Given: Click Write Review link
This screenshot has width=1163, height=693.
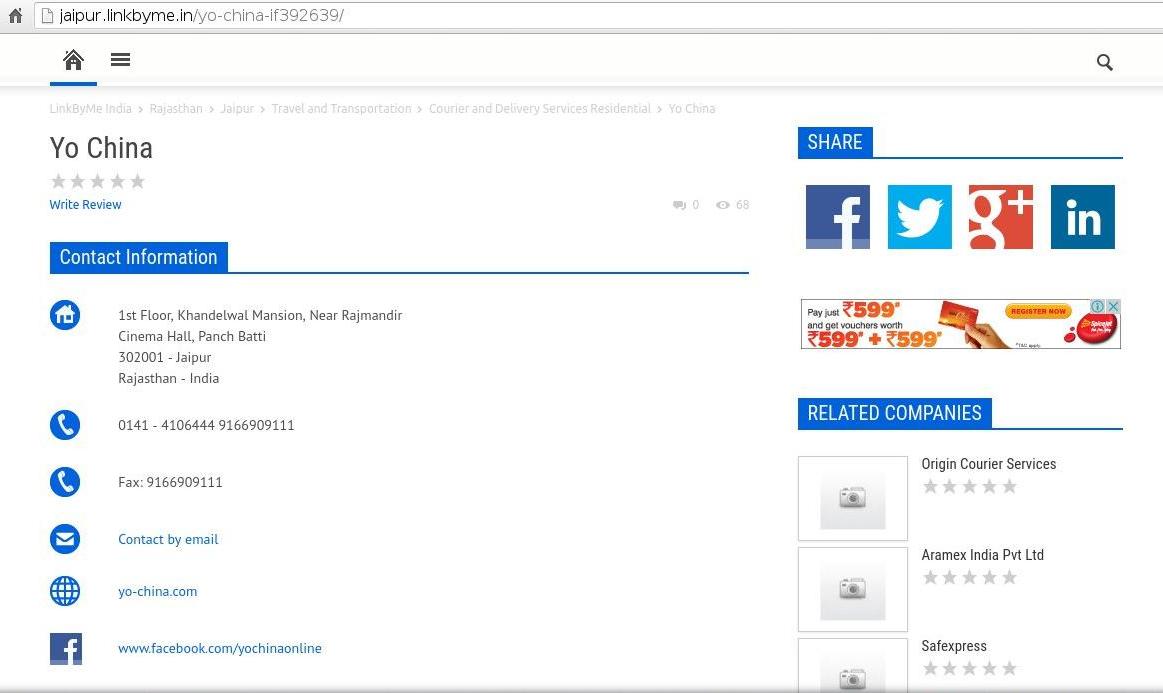Looking at the screenshot, I should (85, 205).
